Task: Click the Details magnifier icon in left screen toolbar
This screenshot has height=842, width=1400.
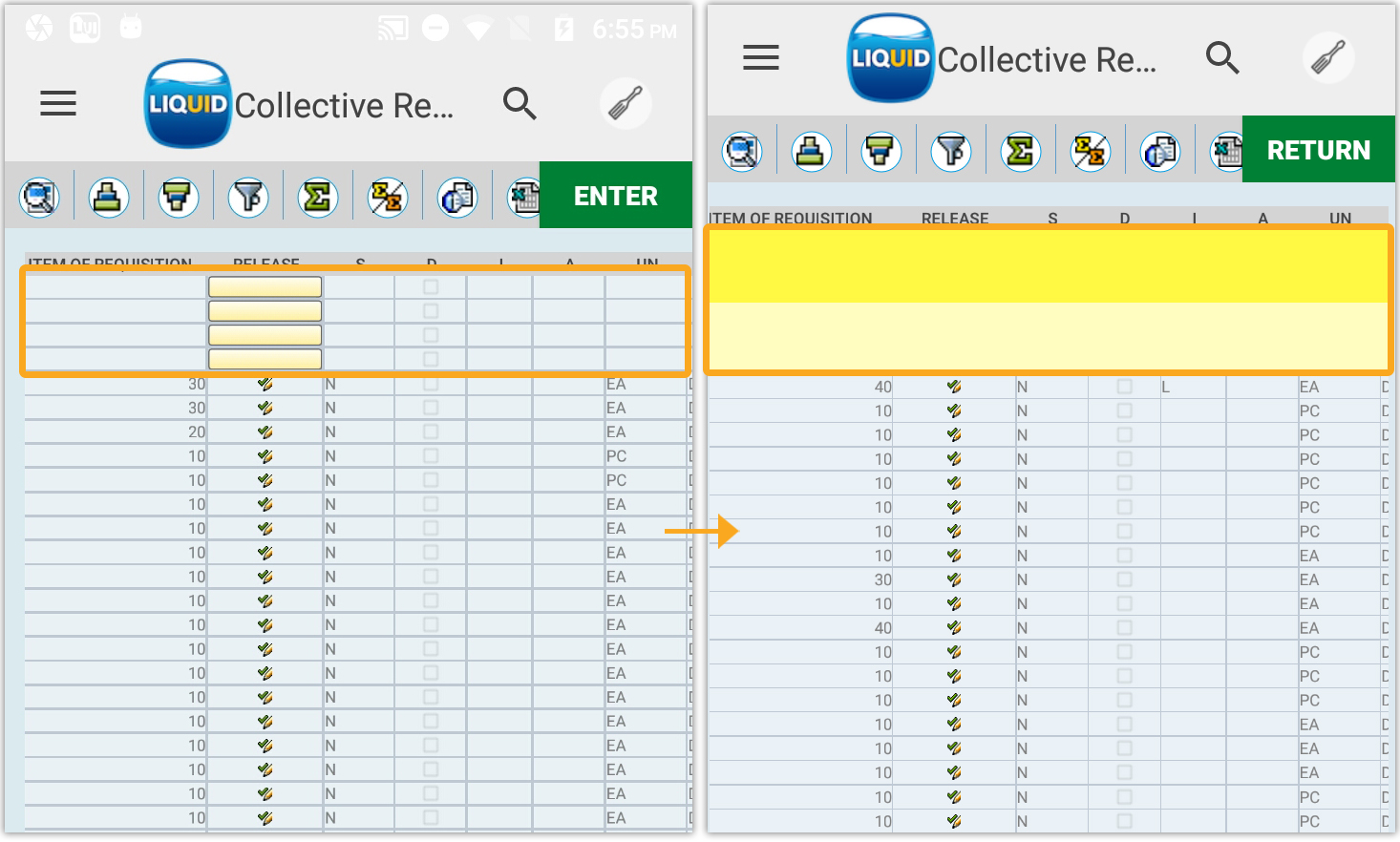Action: pos(39,198)
